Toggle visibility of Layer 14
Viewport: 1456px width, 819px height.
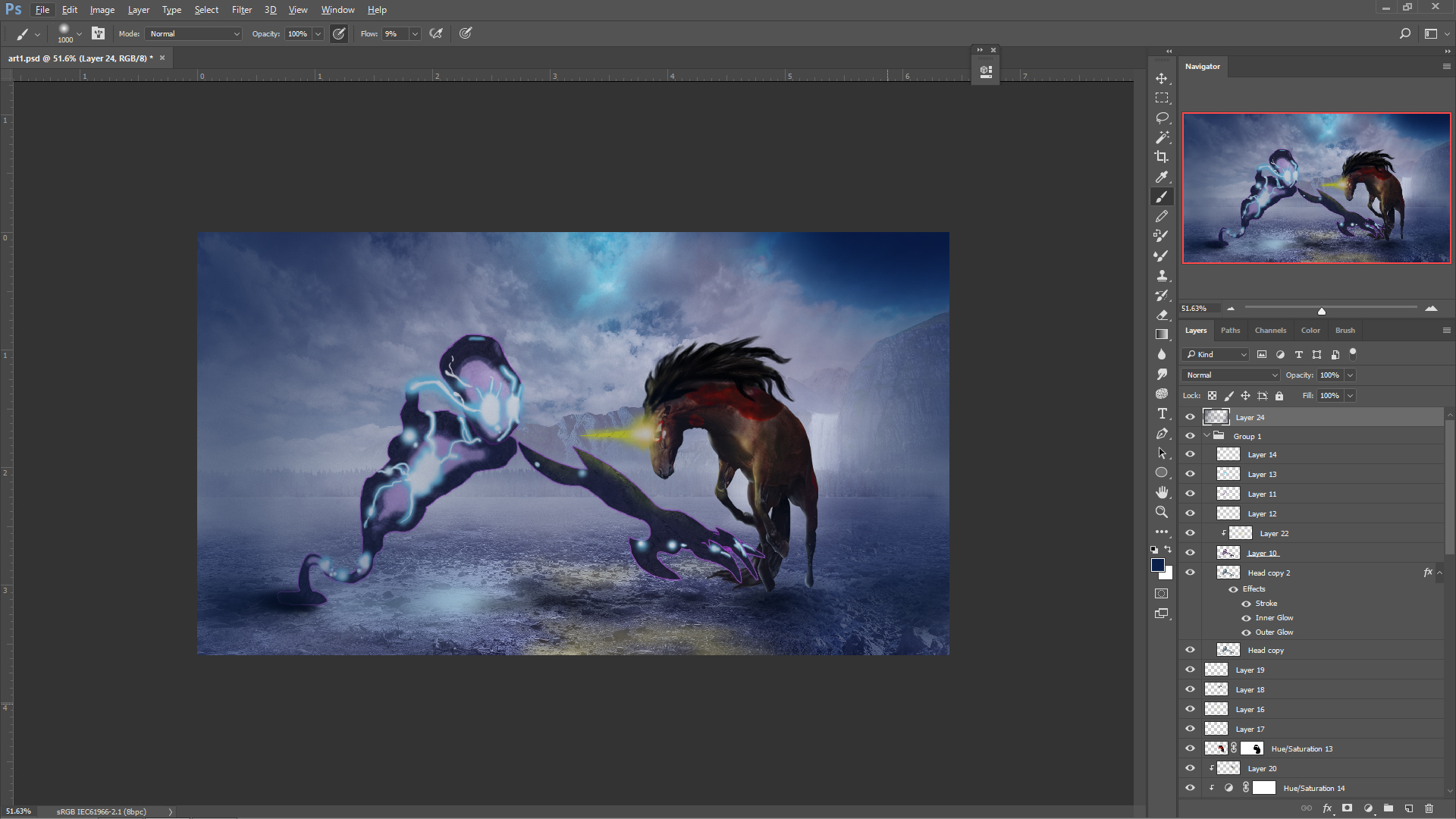1190,454
